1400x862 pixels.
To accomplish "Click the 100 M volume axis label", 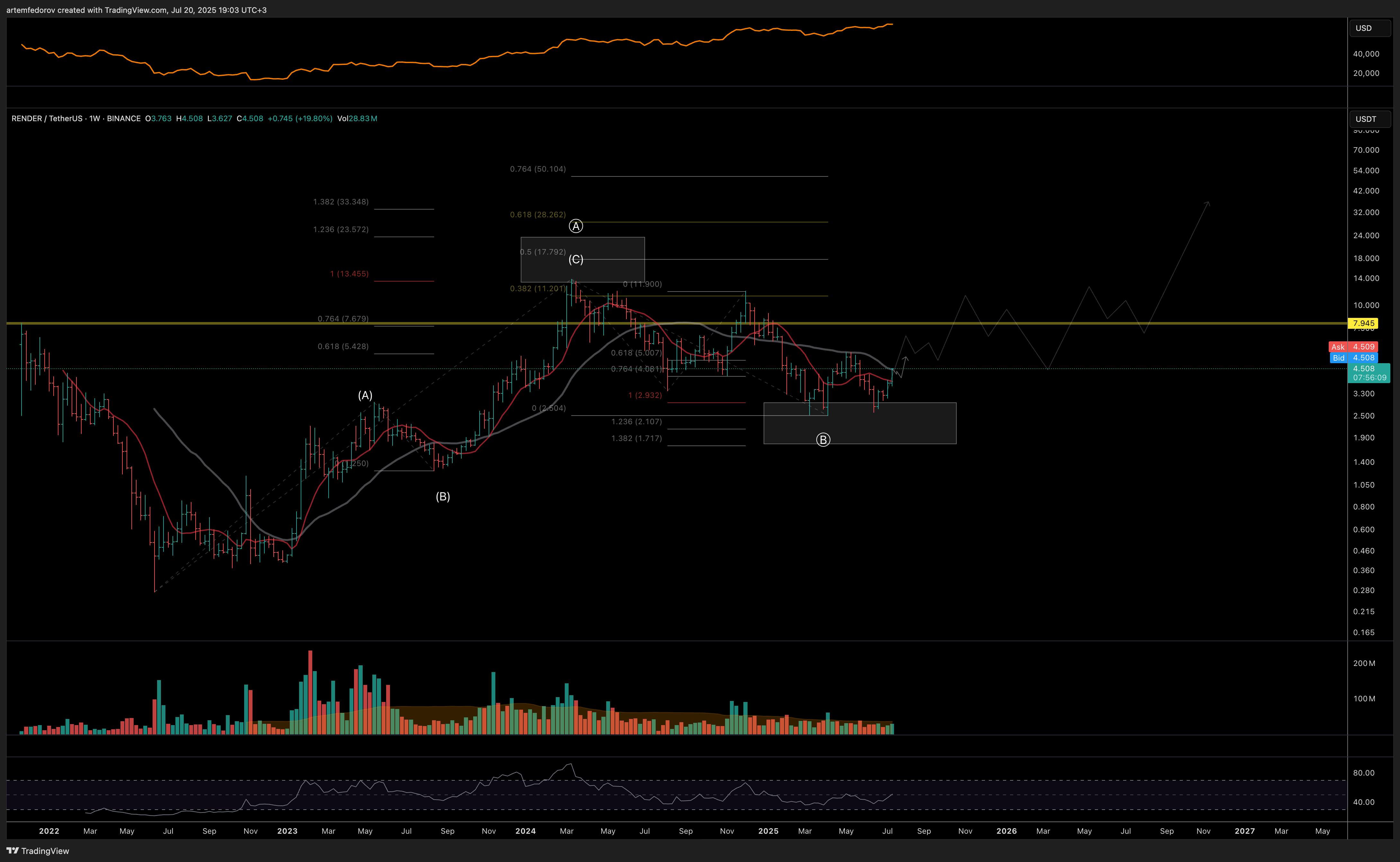I will tap(1364, 698).
